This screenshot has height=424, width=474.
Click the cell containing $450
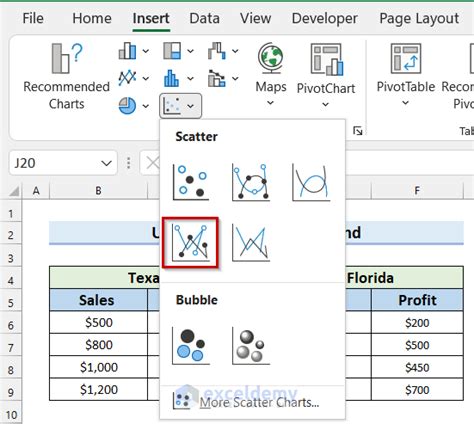(x=417, y=367)
